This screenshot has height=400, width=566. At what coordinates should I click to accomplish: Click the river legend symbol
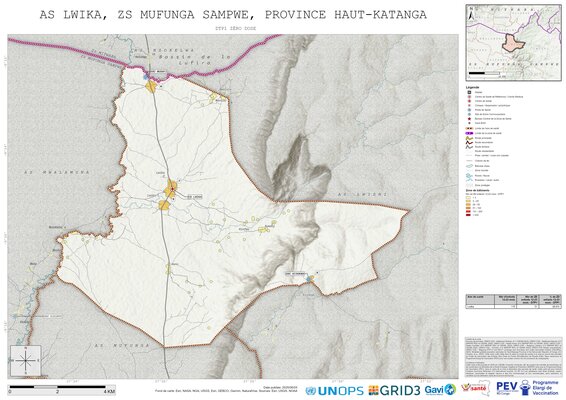pos(469,175)
